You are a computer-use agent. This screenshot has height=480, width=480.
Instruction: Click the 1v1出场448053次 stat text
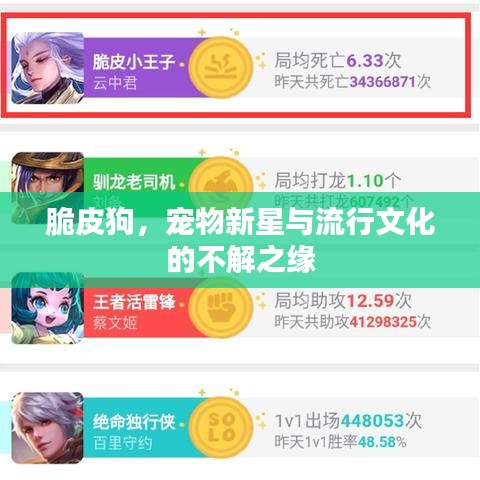348,421
